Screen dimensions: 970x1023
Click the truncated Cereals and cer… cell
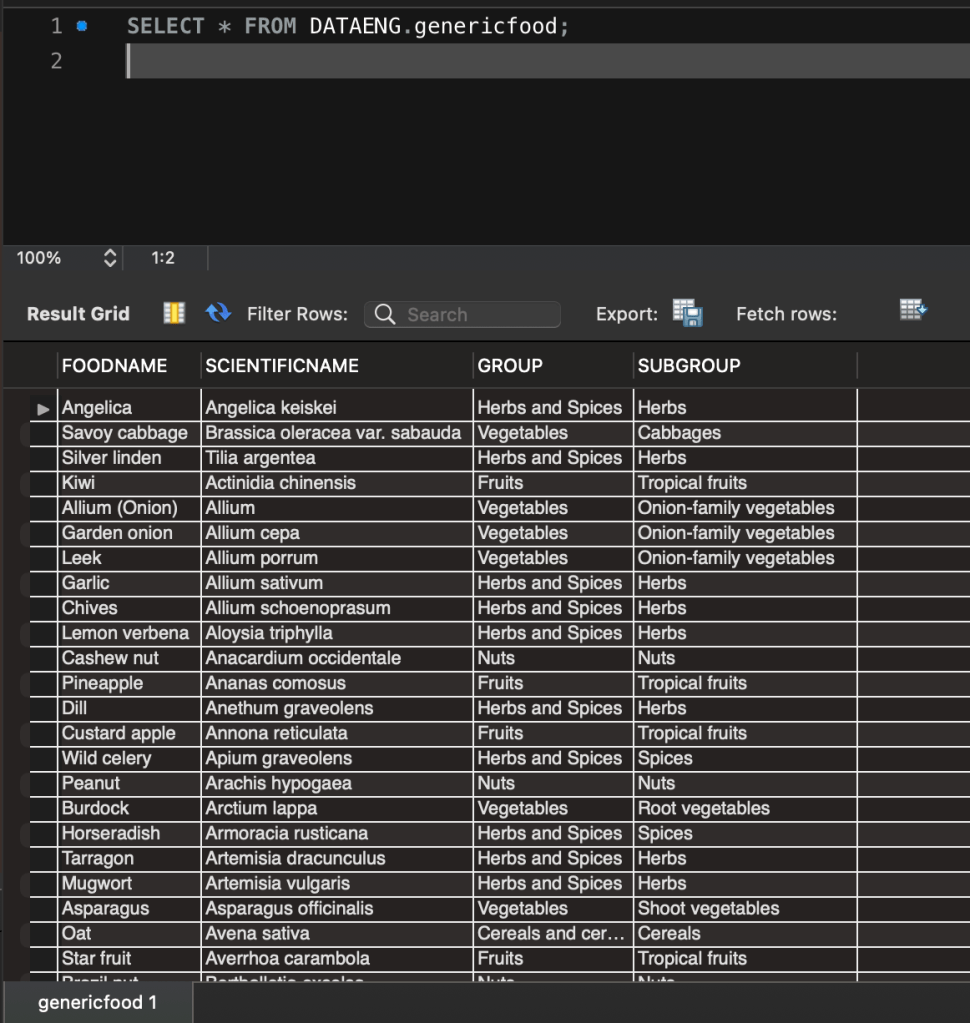550,933
